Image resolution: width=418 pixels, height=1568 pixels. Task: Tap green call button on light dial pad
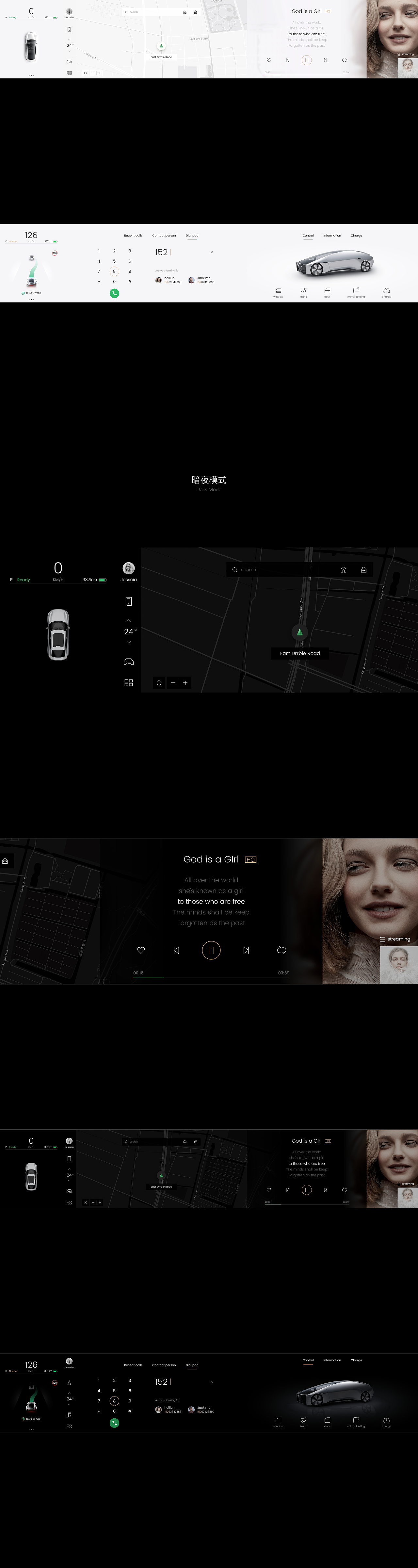[114, 293]
